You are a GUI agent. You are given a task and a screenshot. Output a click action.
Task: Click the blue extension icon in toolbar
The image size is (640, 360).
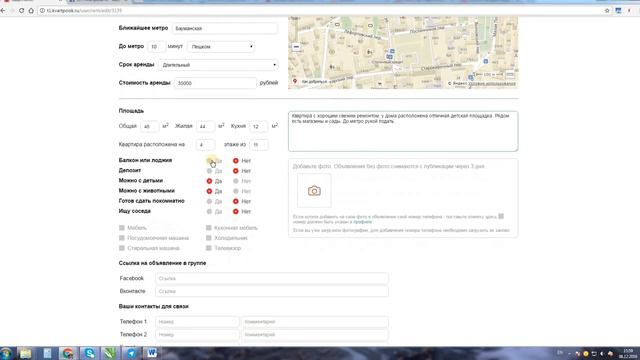pyautogui.click(x=618, y=11)
